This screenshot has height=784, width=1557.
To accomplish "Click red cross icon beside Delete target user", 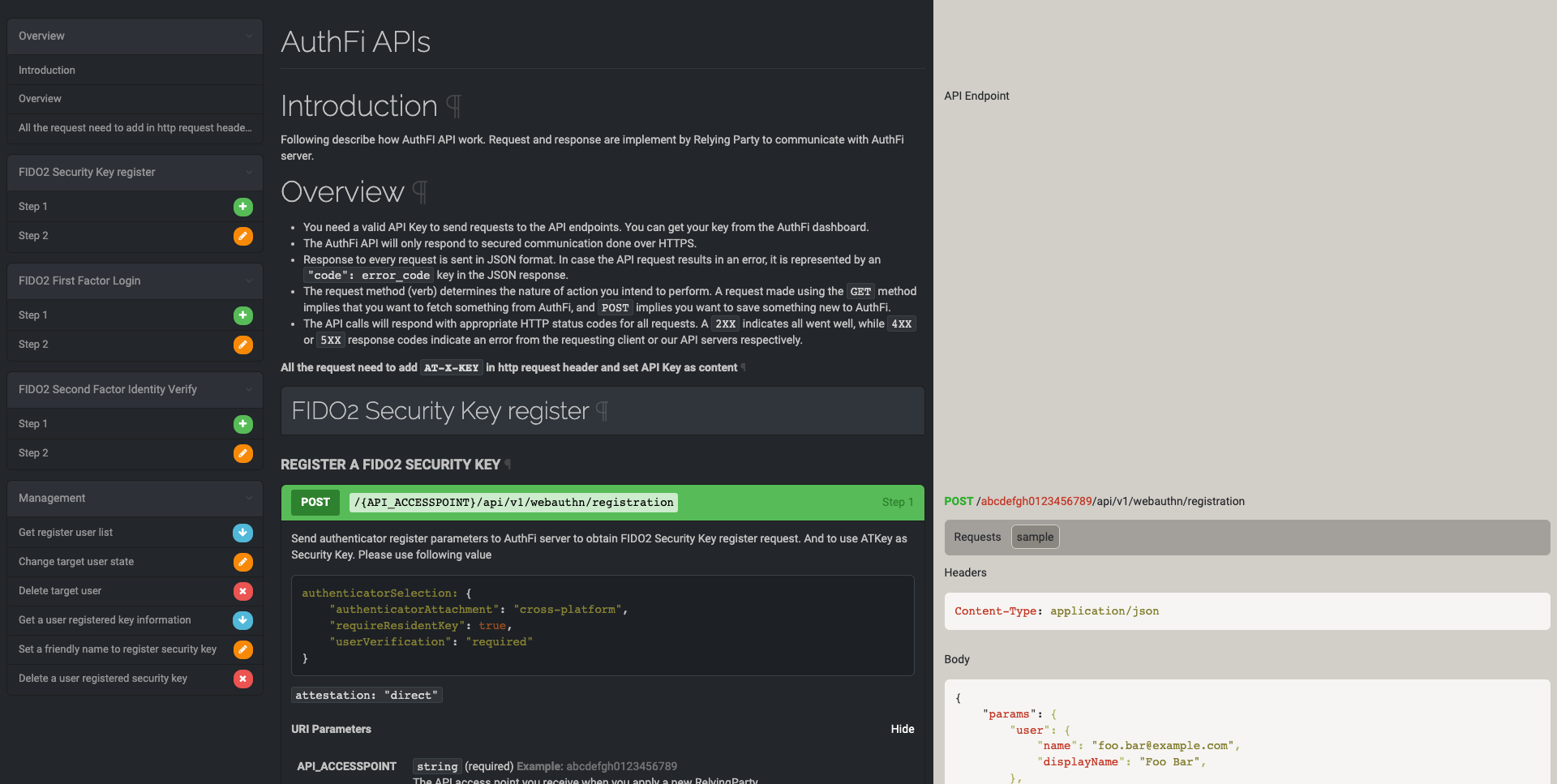I will (243, 591).
